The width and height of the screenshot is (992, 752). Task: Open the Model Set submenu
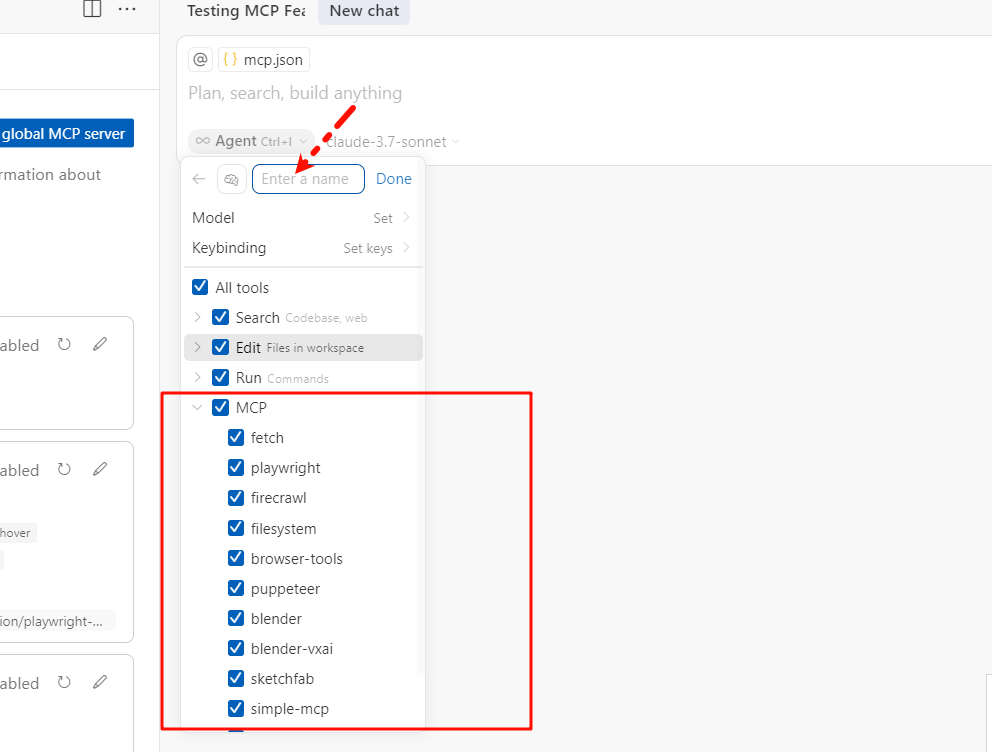pos(301,218)
